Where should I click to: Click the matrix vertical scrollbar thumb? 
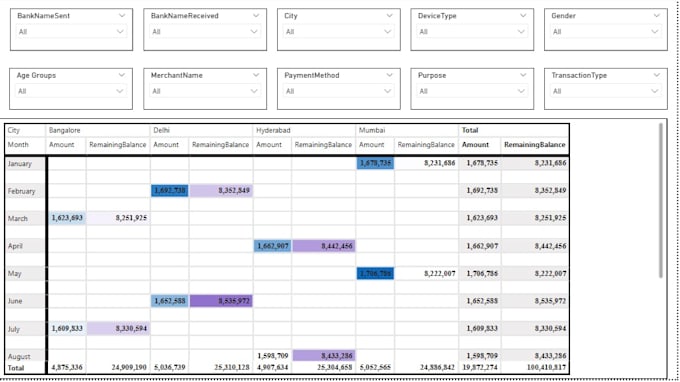click(x=660, y=200)
